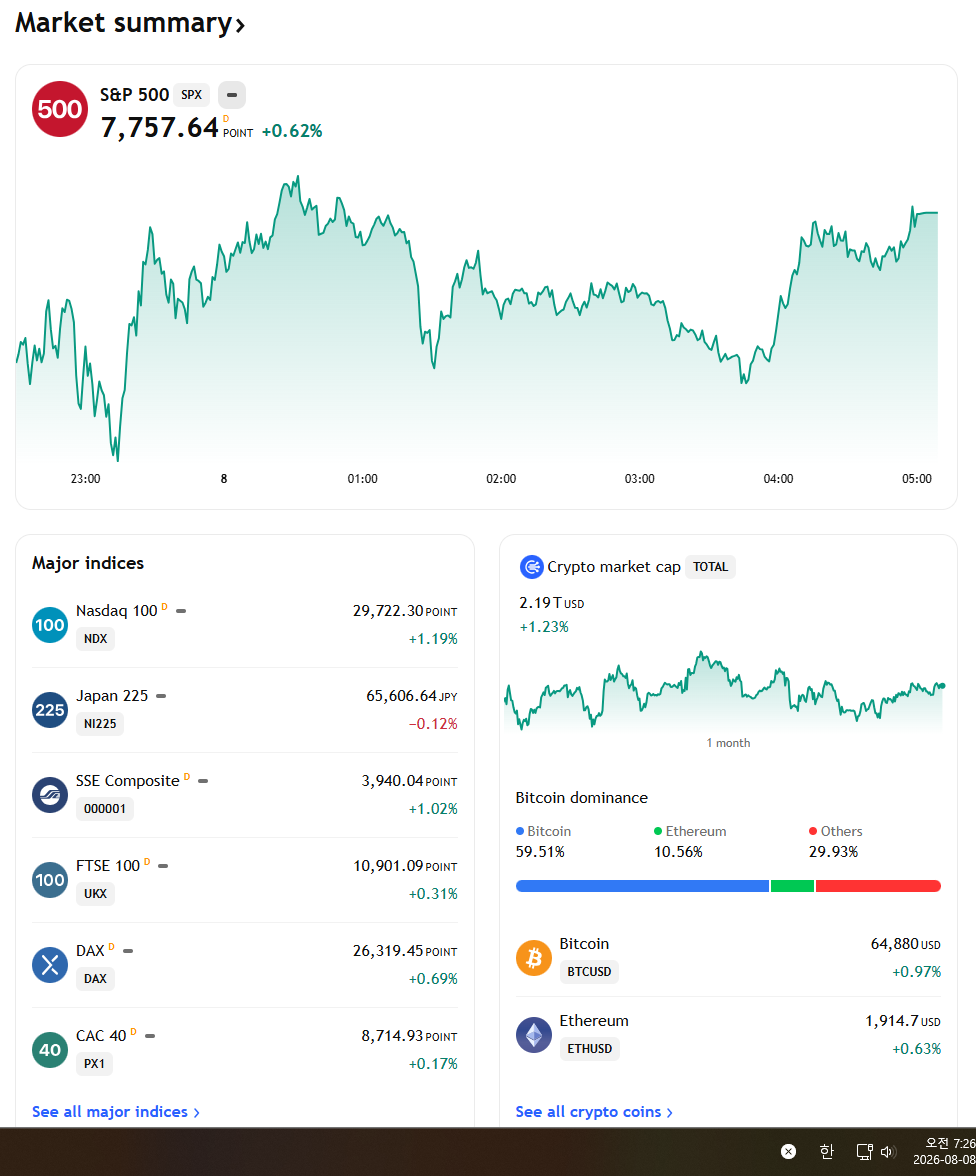Viewport: 976px width, 1176px height.
Task: Open the Ethereum coin name link
Action: pyautogui.click(x=594, y=1021)
